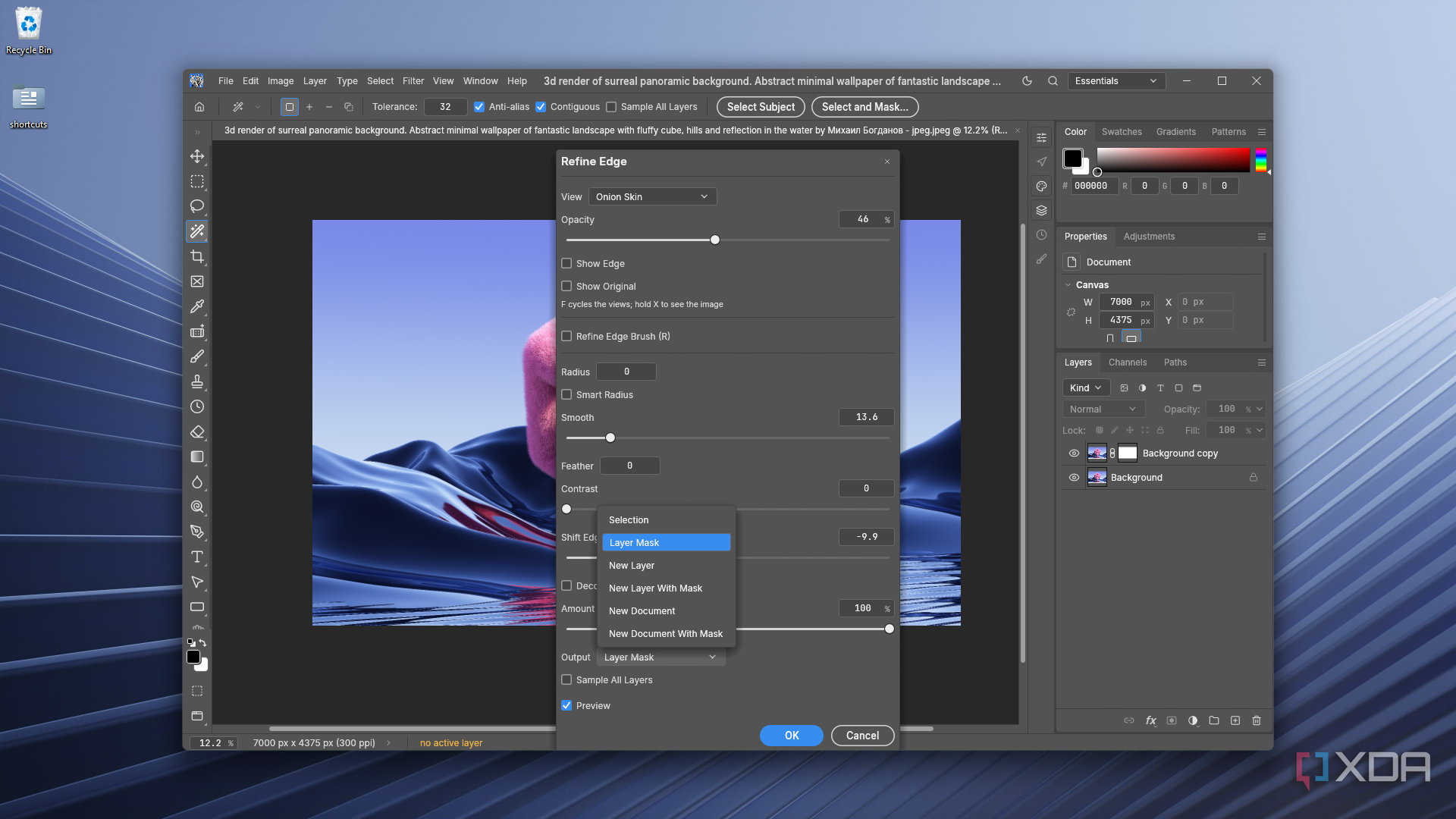Select the Crop tool
Screen dimensions: 1456x819
pos(197,256)
